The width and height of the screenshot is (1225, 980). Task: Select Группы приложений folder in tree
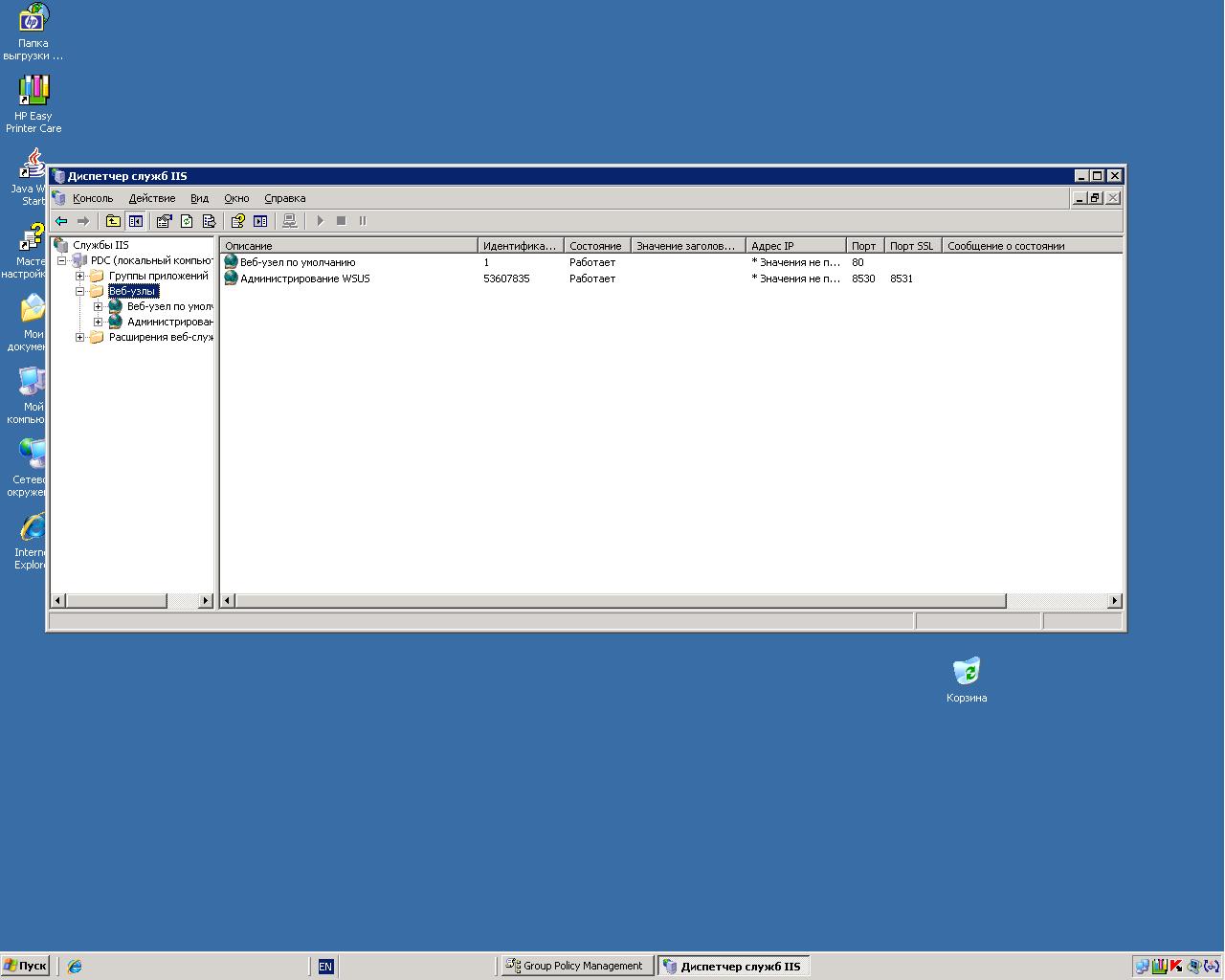pos(158,276)
